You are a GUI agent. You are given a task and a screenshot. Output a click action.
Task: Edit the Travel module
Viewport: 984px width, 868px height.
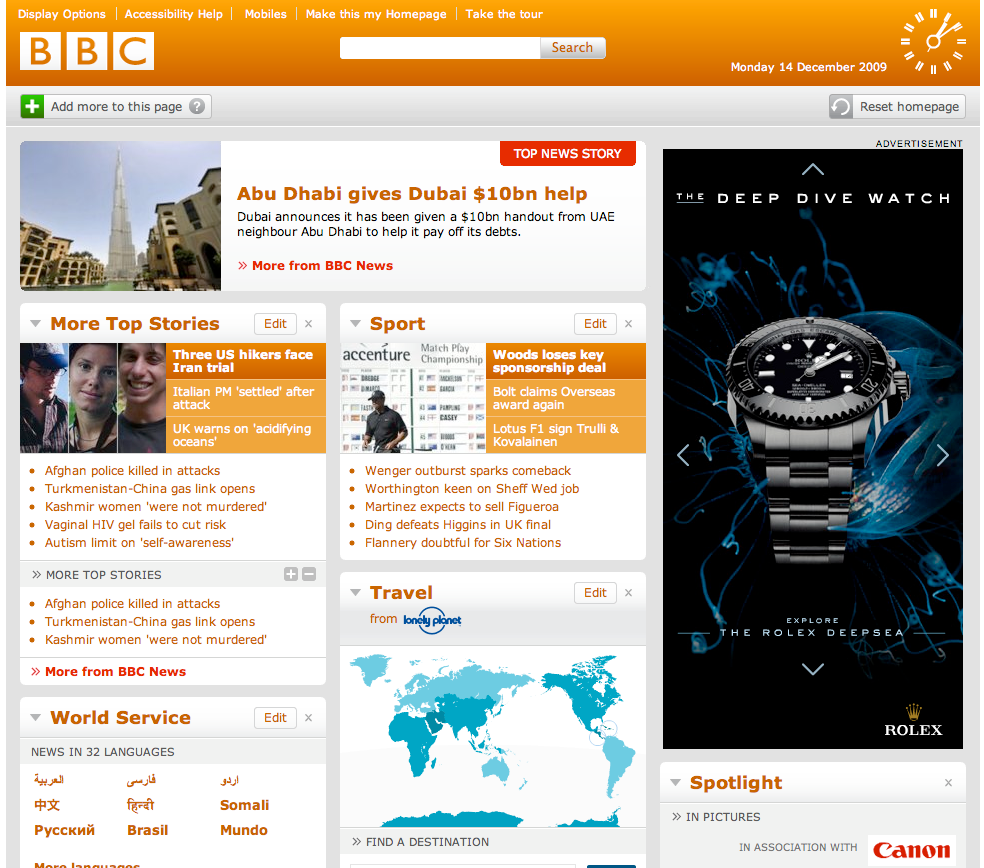[595, 592]
